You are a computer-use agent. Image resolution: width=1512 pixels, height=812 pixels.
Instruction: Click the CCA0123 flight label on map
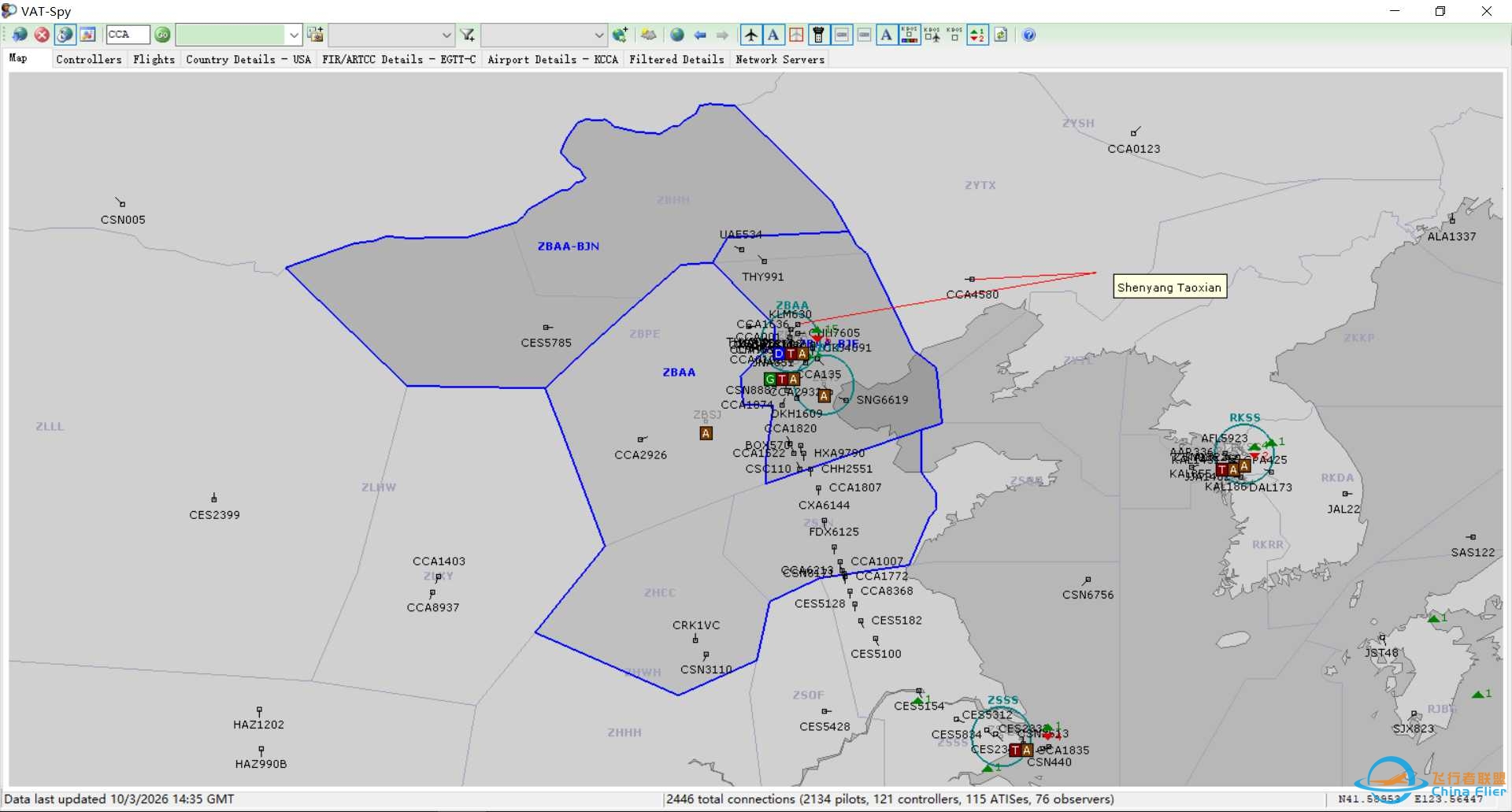pyautogui.click(x=1134, y=149)
